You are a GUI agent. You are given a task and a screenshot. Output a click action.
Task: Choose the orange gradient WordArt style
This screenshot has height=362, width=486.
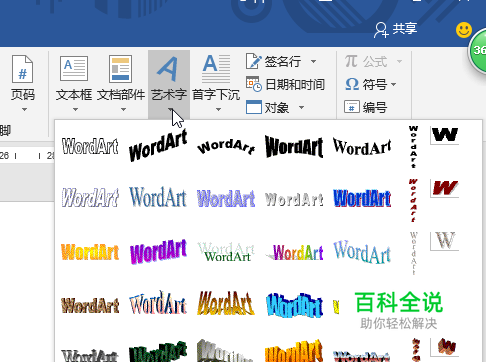pos(90,252)
